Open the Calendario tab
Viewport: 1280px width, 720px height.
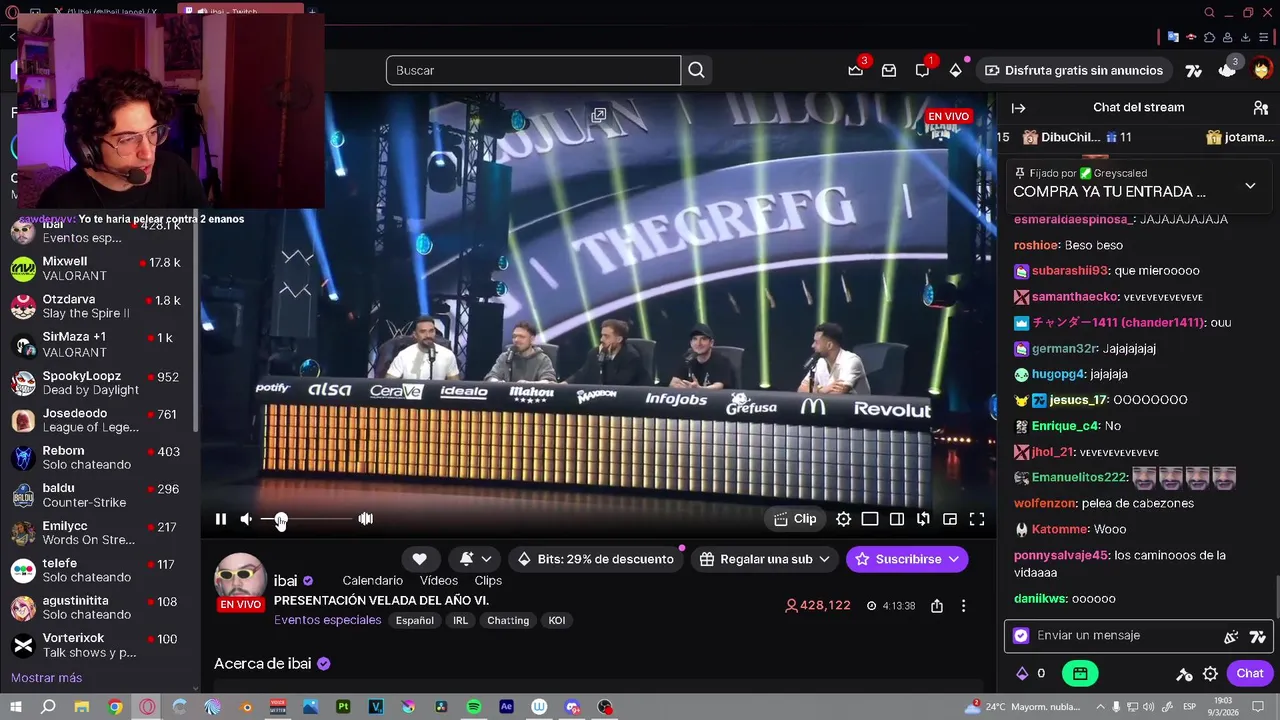[373, 581]
